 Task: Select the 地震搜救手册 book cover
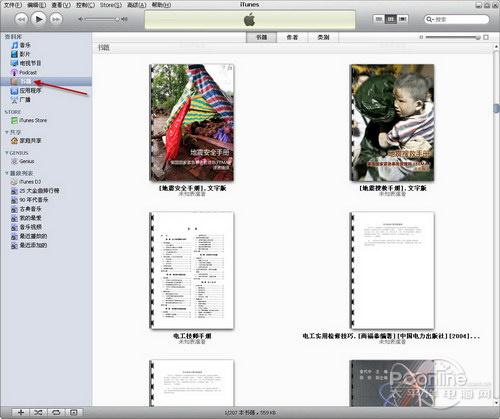pyautogui.click(x=392, y=122)
